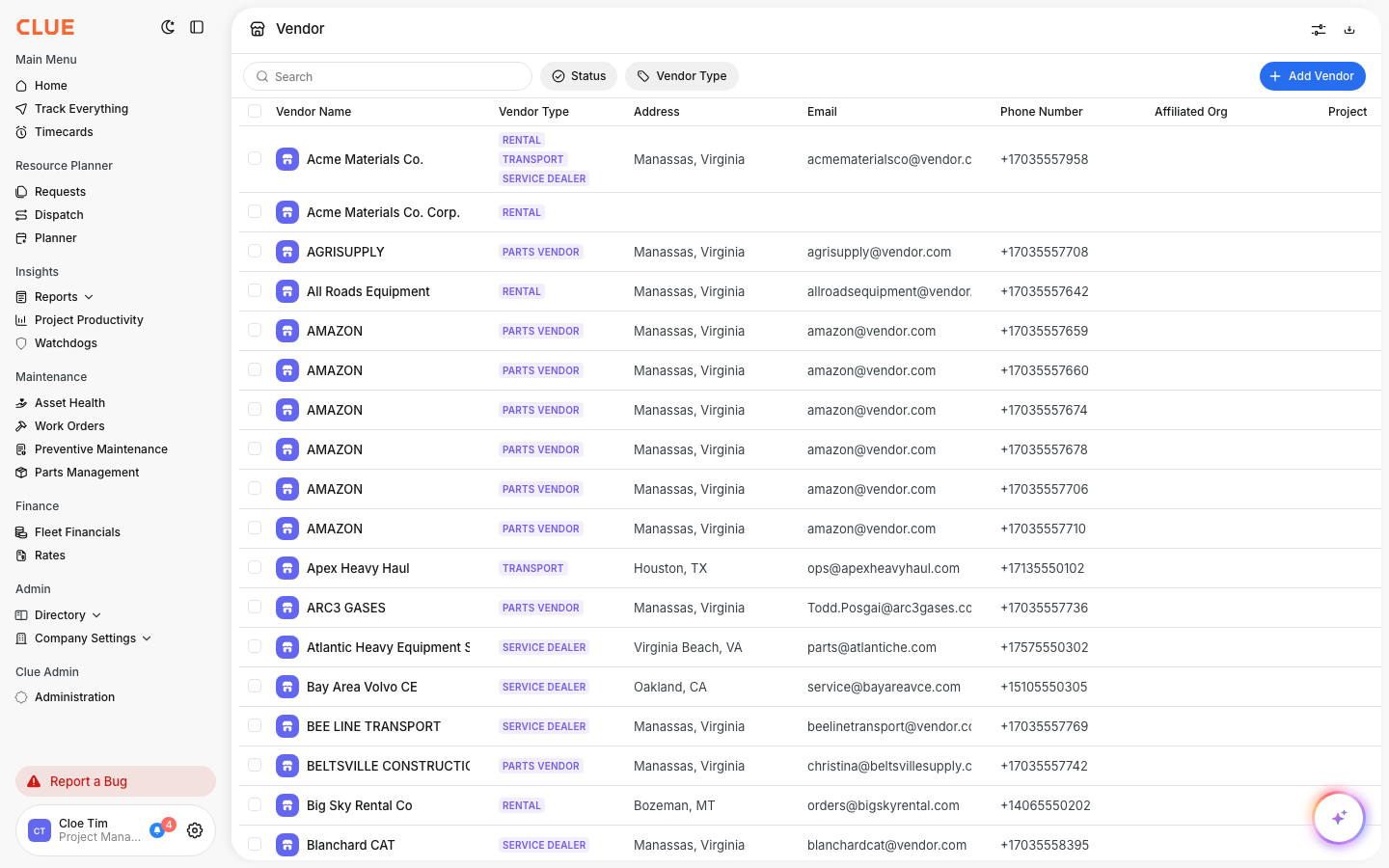Check the Big Sky Rental Co checkbox
Screen dimensions: 1389x868
[255, 804]
